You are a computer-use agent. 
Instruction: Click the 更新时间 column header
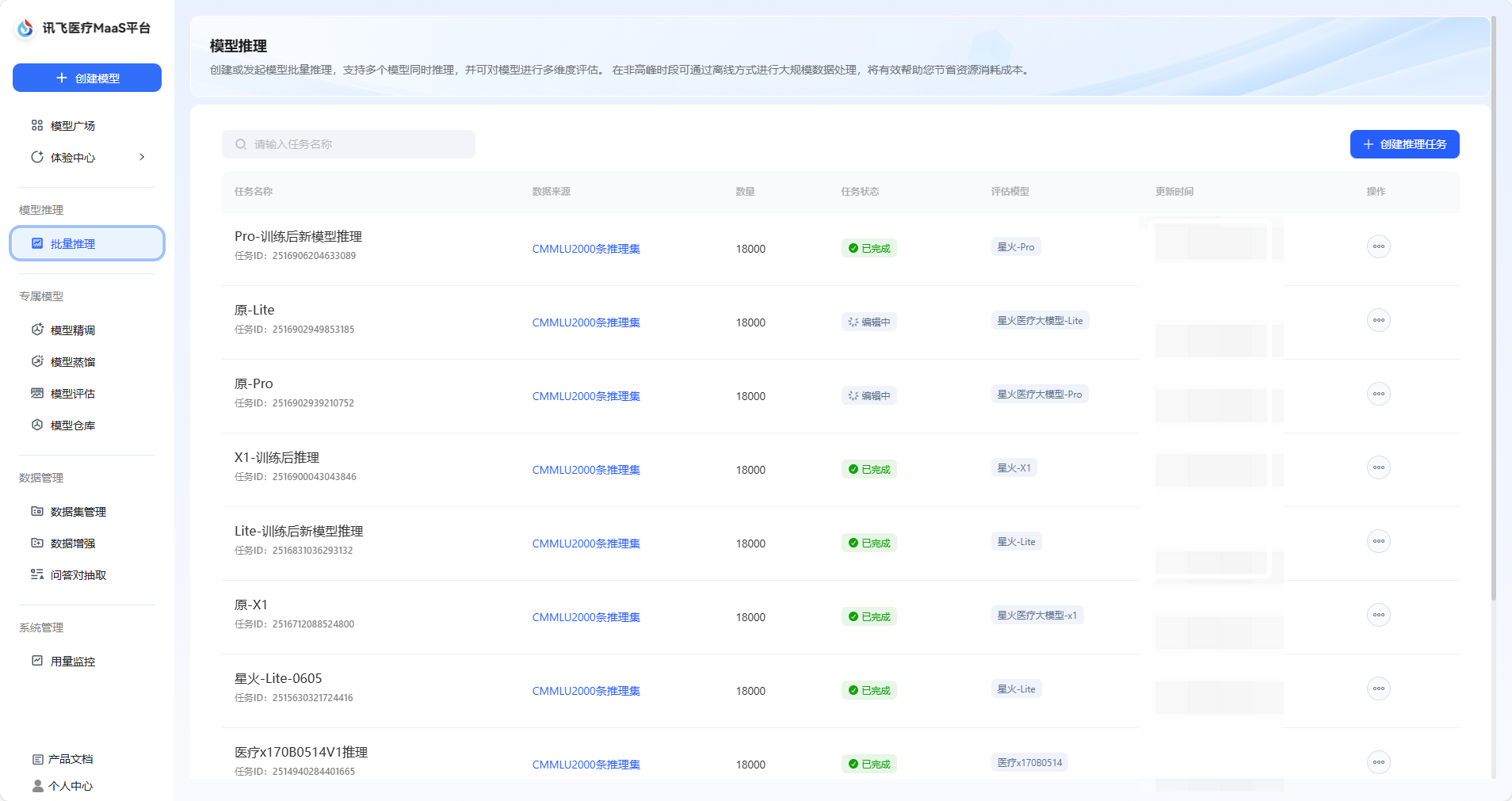(x=1174, y=192)
